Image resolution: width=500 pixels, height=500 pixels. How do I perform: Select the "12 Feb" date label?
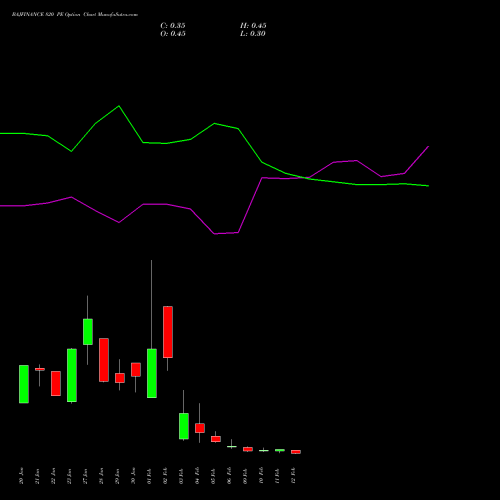[294, 476]
